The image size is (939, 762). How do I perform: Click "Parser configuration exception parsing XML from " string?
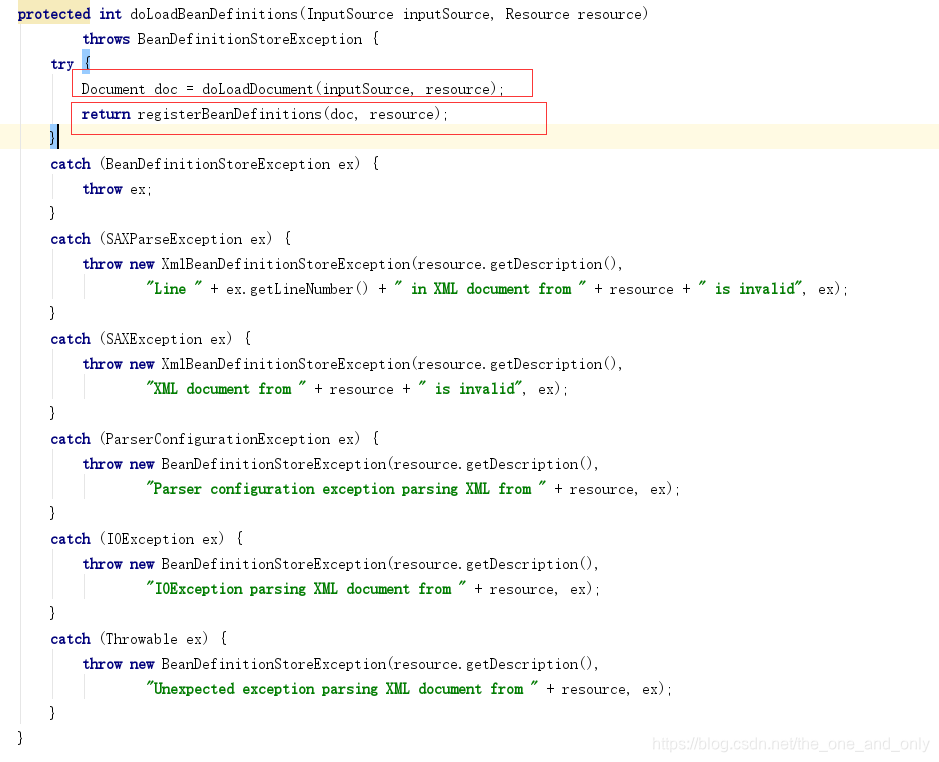(346, 489)
